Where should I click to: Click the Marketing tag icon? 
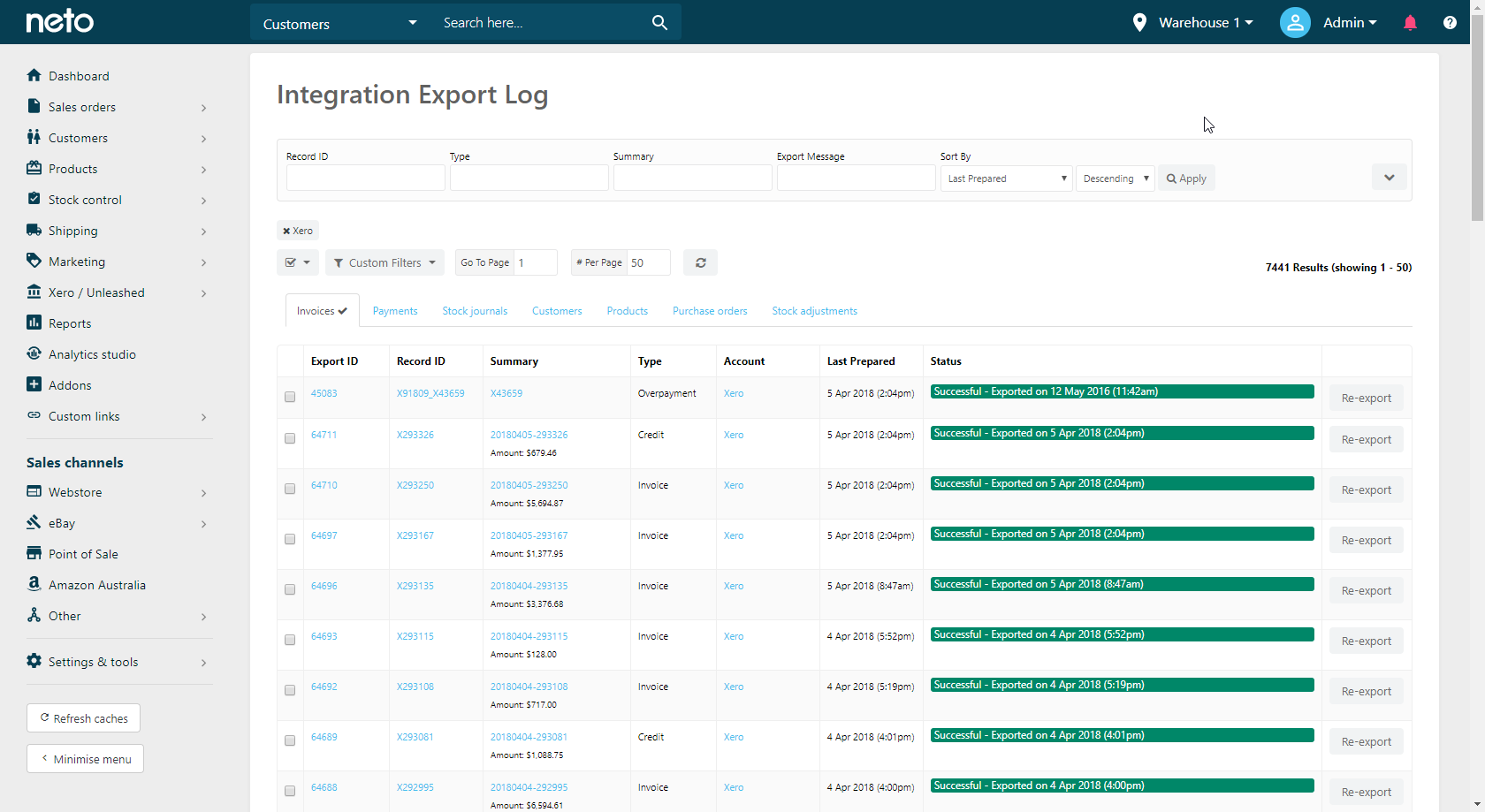[x=34, y=261]
